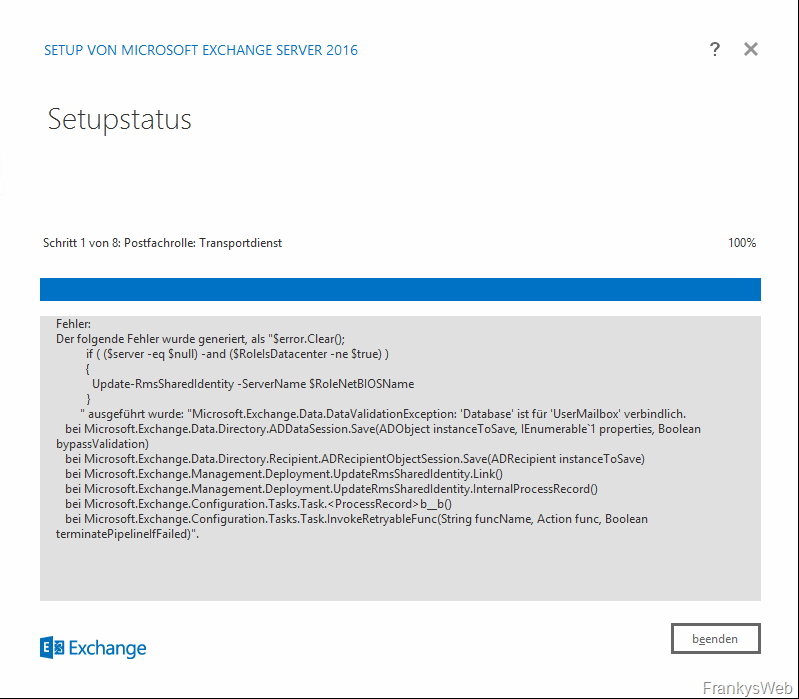This screenshot has width=799, height=699.
Task: Click the Exchange wordmark next to the logo
Action: (x=107, y=648)
